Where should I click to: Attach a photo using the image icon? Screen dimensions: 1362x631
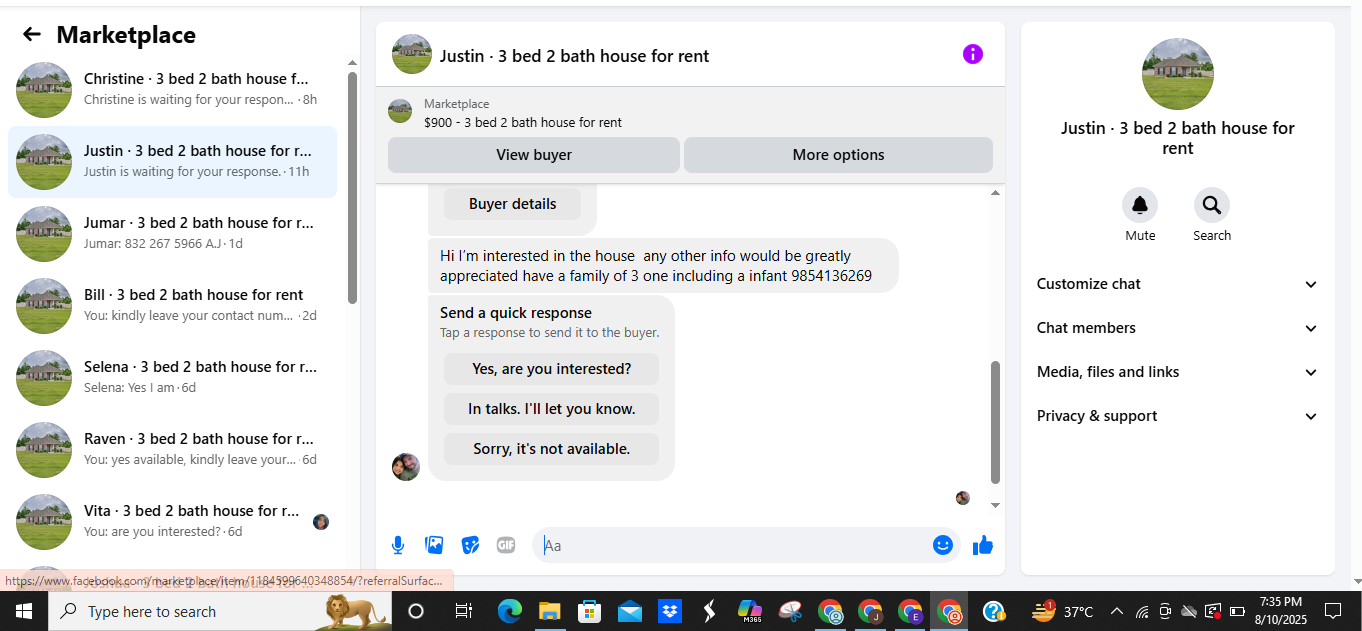[434, 545]
